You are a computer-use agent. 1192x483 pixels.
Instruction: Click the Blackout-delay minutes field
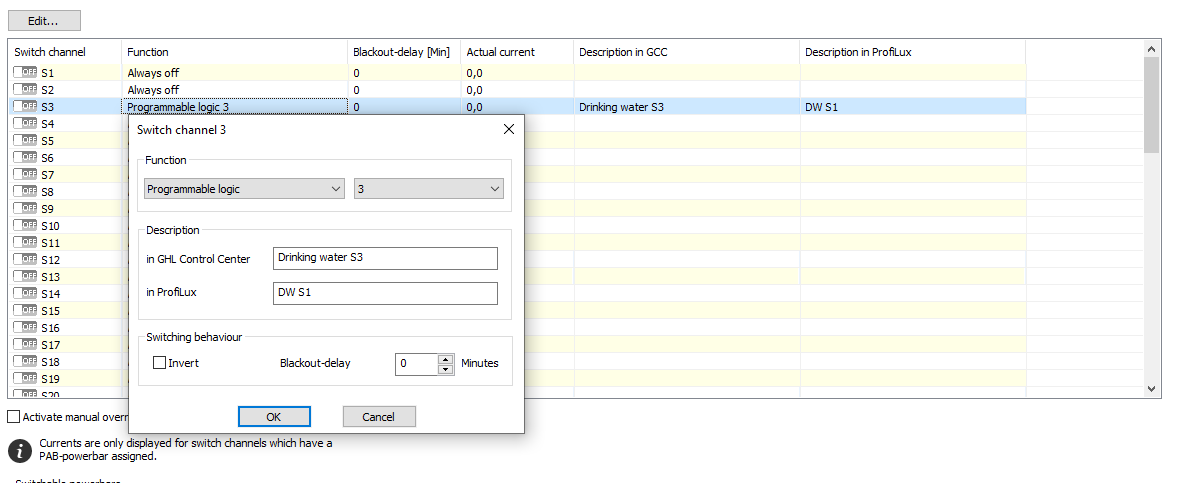tap(417, 364)
